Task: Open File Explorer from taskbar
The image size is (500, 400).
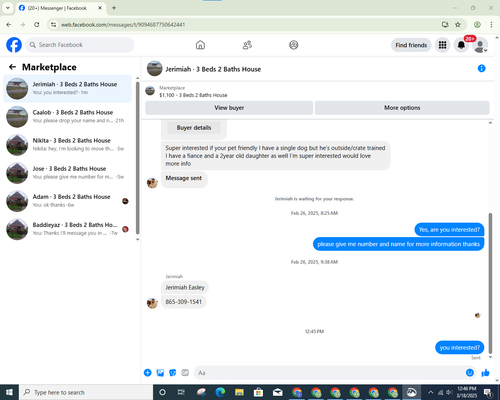Action: (239, 392)
